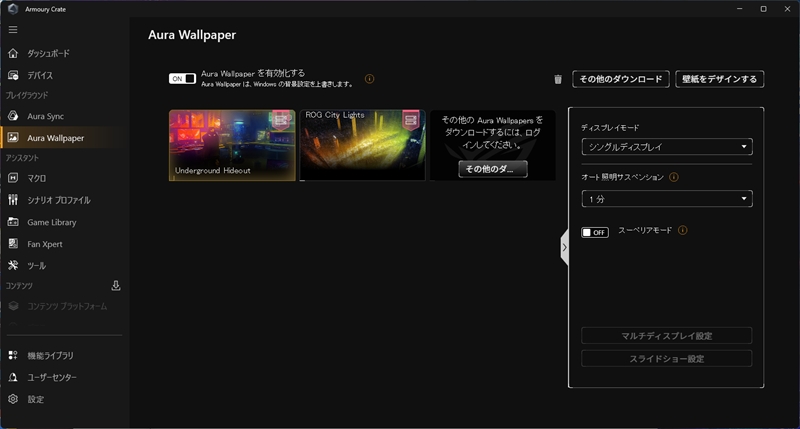Screen dimensions: 800x429
Task: Click the download icon beside コンテンツ
Action: (116, 286)
